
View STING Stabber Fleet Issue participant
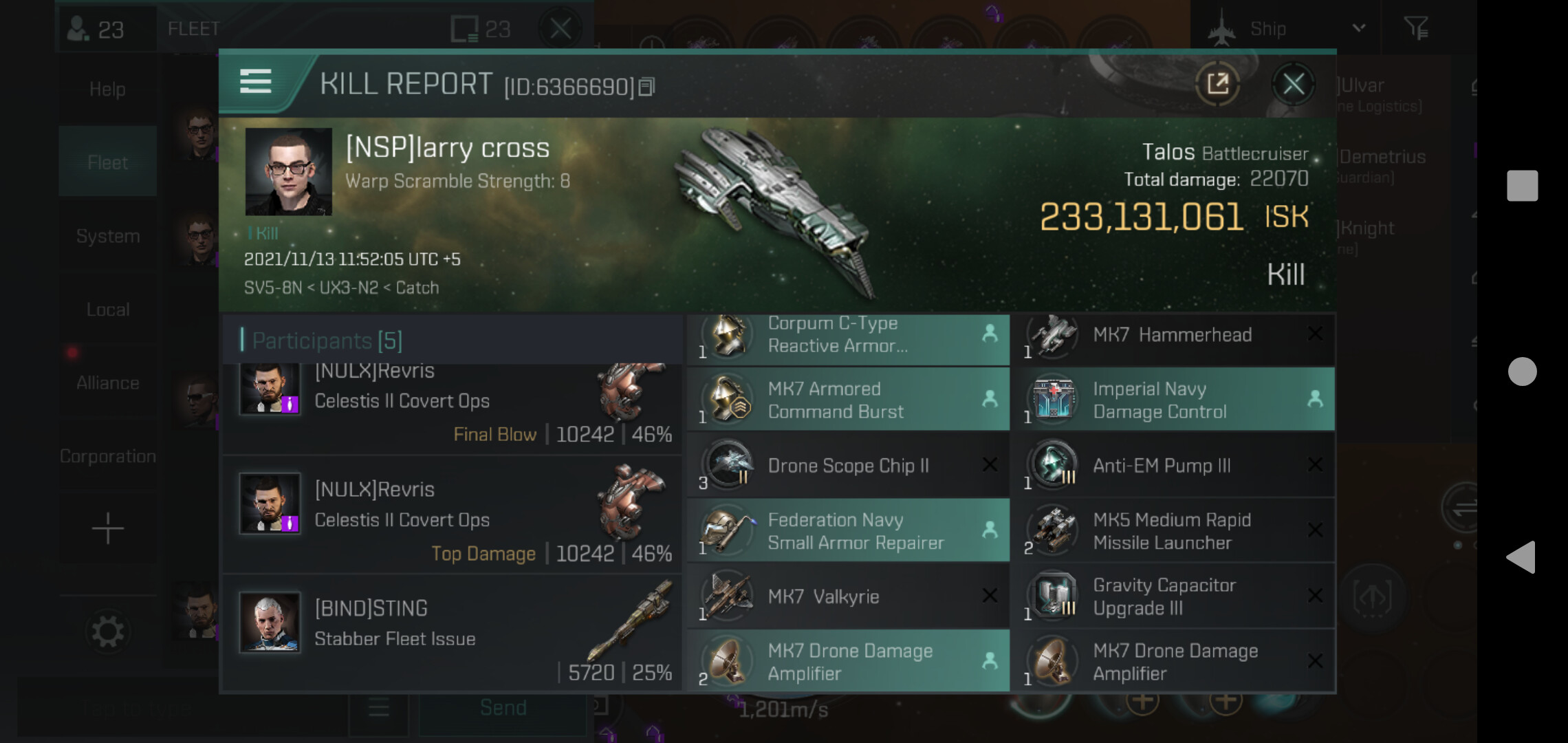453,632
